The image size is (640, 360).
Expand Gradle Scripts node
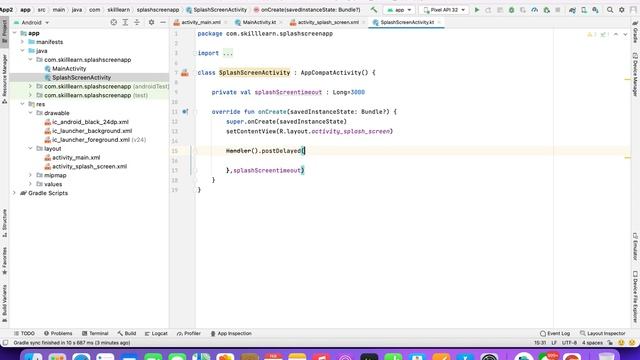(x=15, y=193)
